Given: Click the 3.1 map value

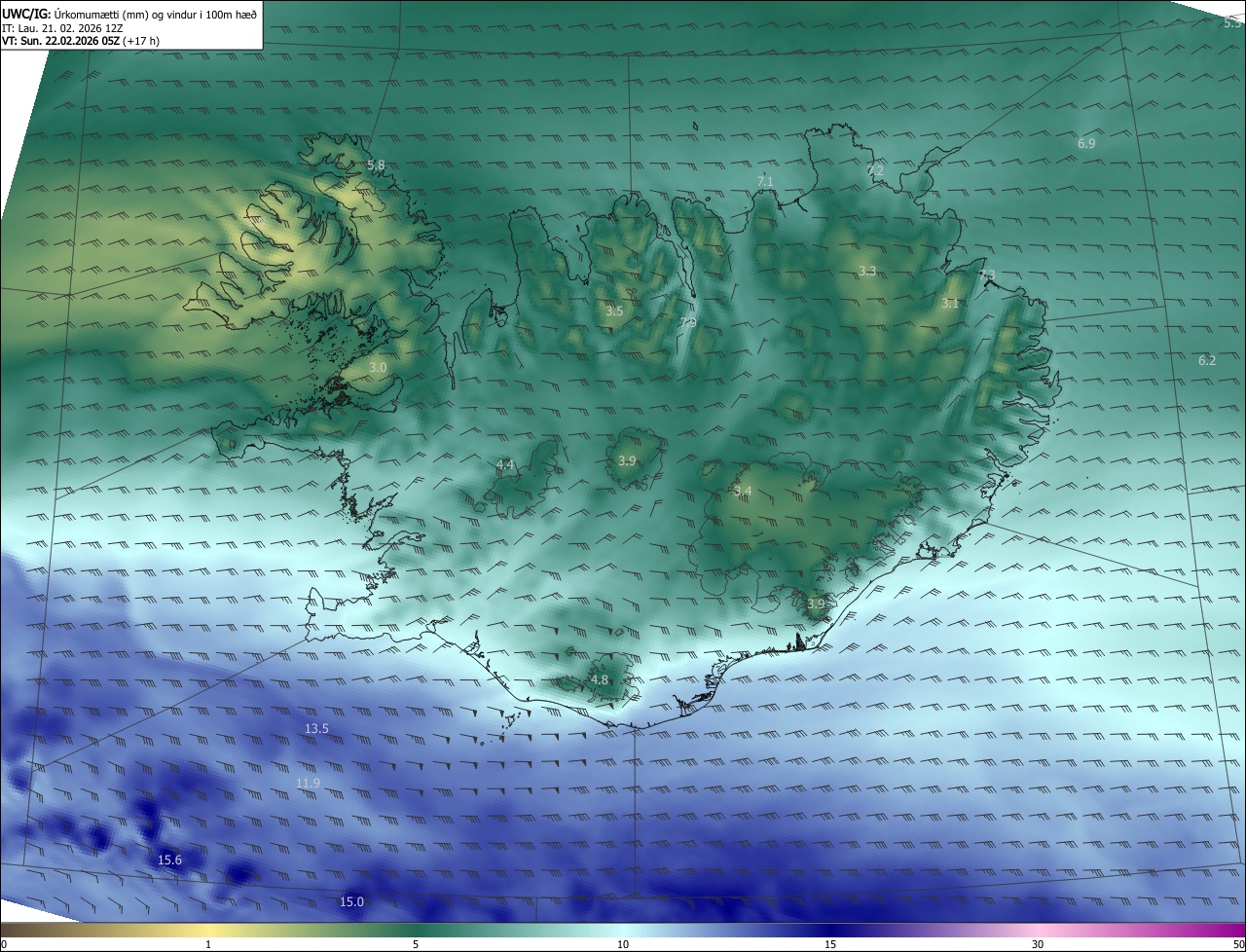Looking at the screenshot, I should tap(950, 304).
